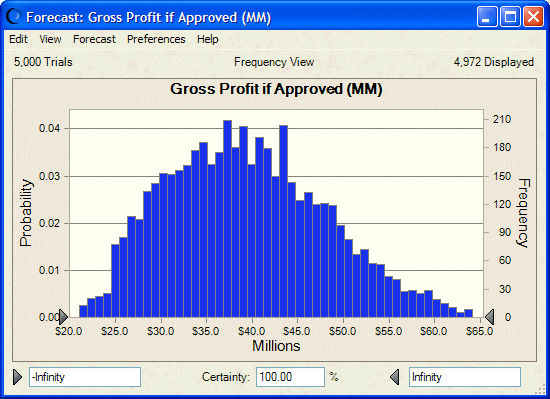
Task: Click the 'Probability' axis label
Action: 26,213
